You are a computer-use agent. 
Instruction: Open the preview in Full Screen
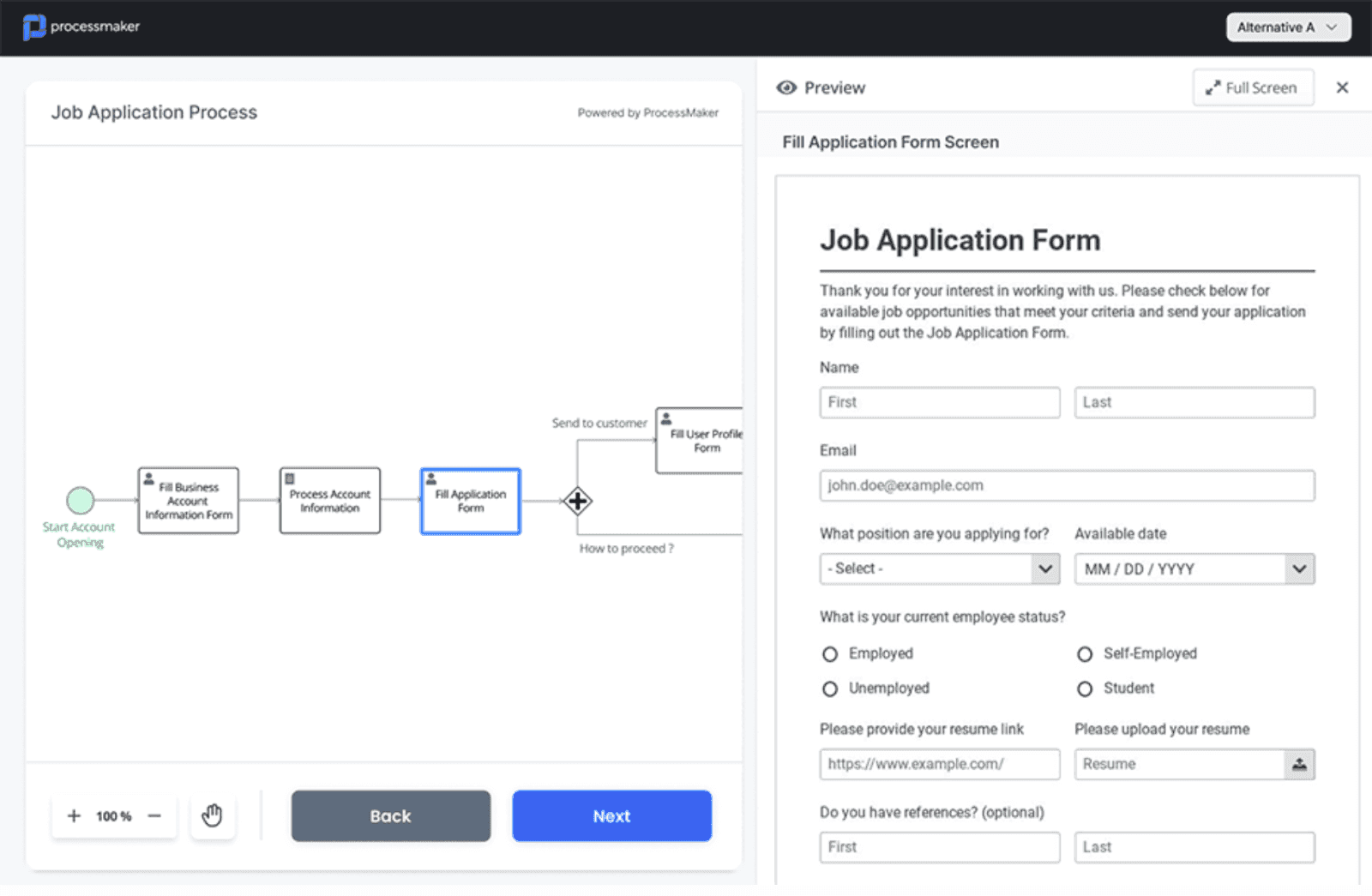(1253, 87)
